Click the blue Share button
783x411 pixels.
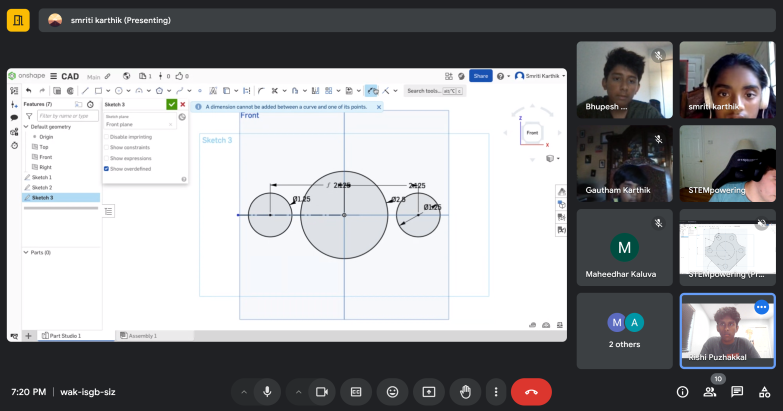tap(480, 76)
